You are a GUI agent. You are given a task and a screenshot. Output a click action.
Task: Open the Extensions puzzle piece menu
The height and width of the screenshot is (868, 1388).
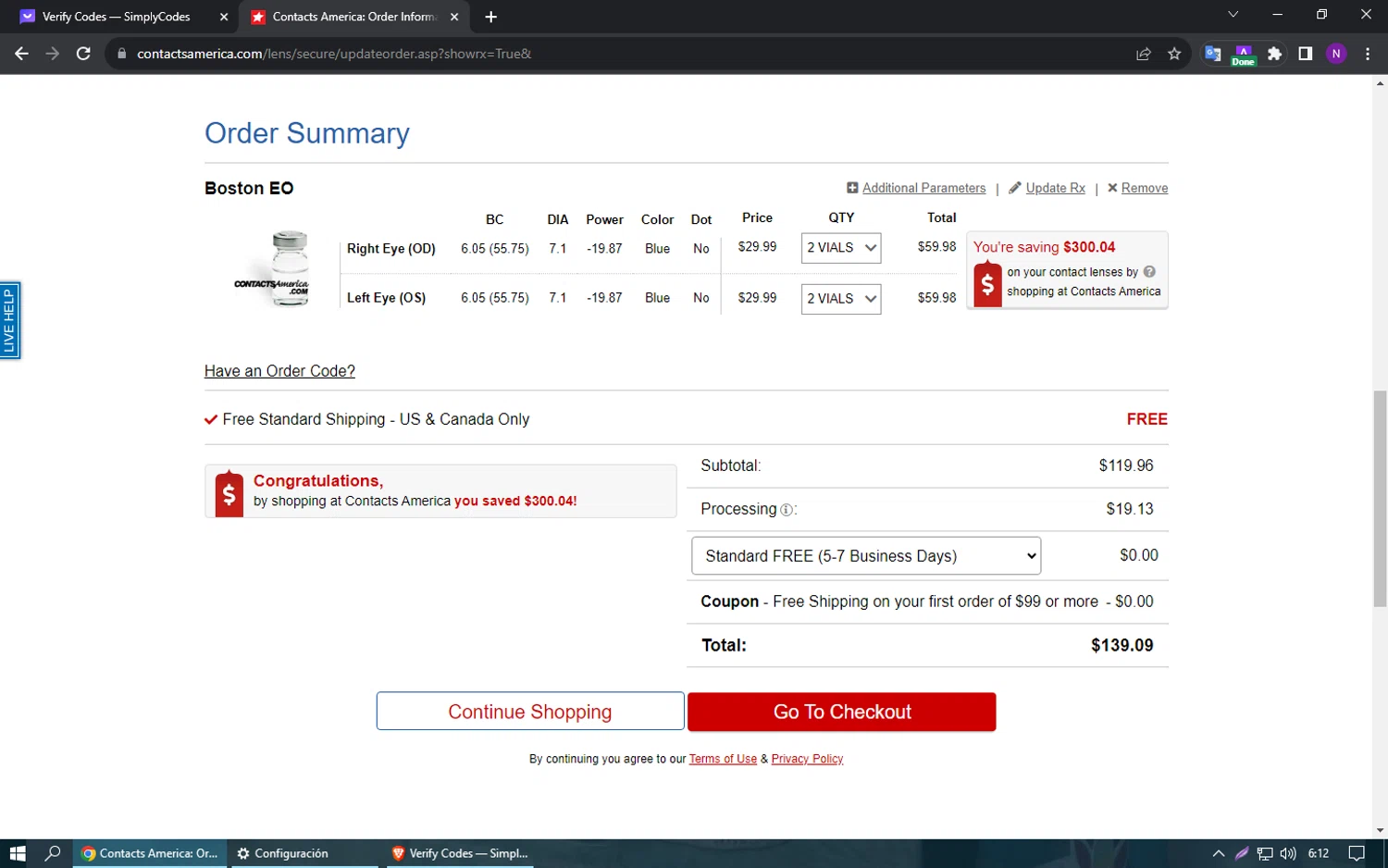click(x=1274, y=54)
